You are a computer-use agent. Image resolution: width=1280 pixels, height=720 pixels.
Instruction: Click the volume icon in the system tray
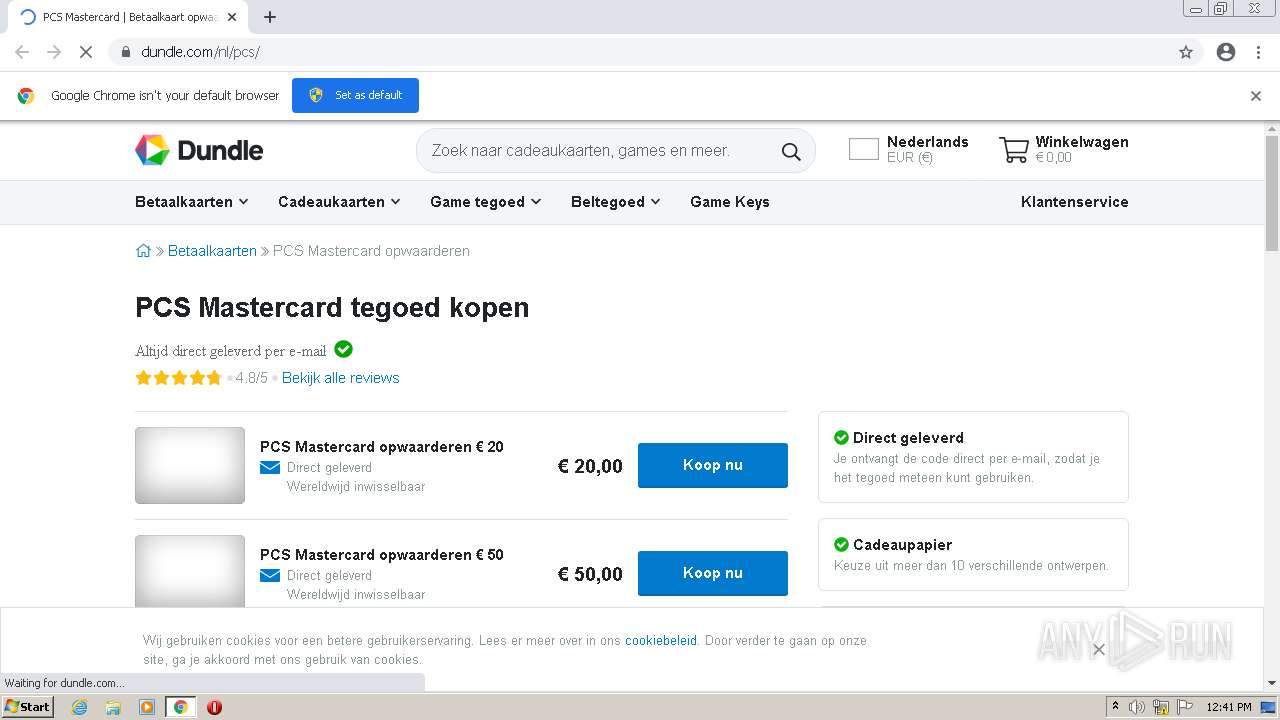[x=1137, y=707]
